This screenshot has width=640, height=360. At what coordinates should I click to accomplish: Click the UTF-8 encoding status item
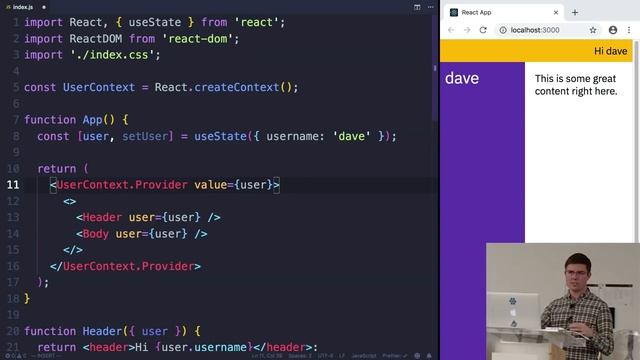tap(326, 356)
